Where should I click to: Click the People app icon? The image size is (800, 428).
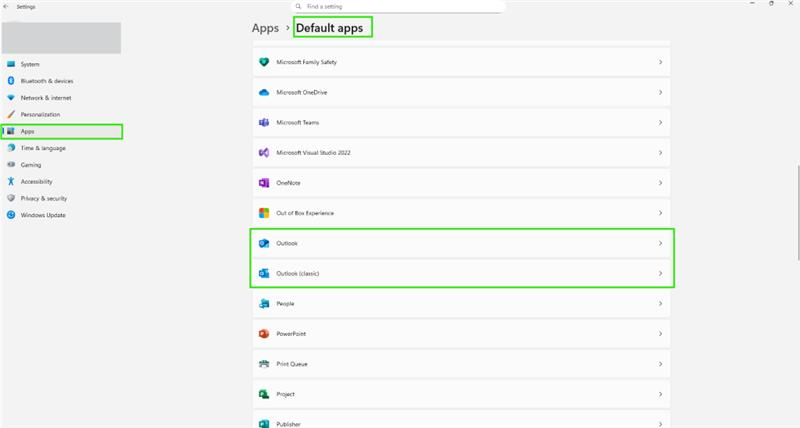click(264, 304)
